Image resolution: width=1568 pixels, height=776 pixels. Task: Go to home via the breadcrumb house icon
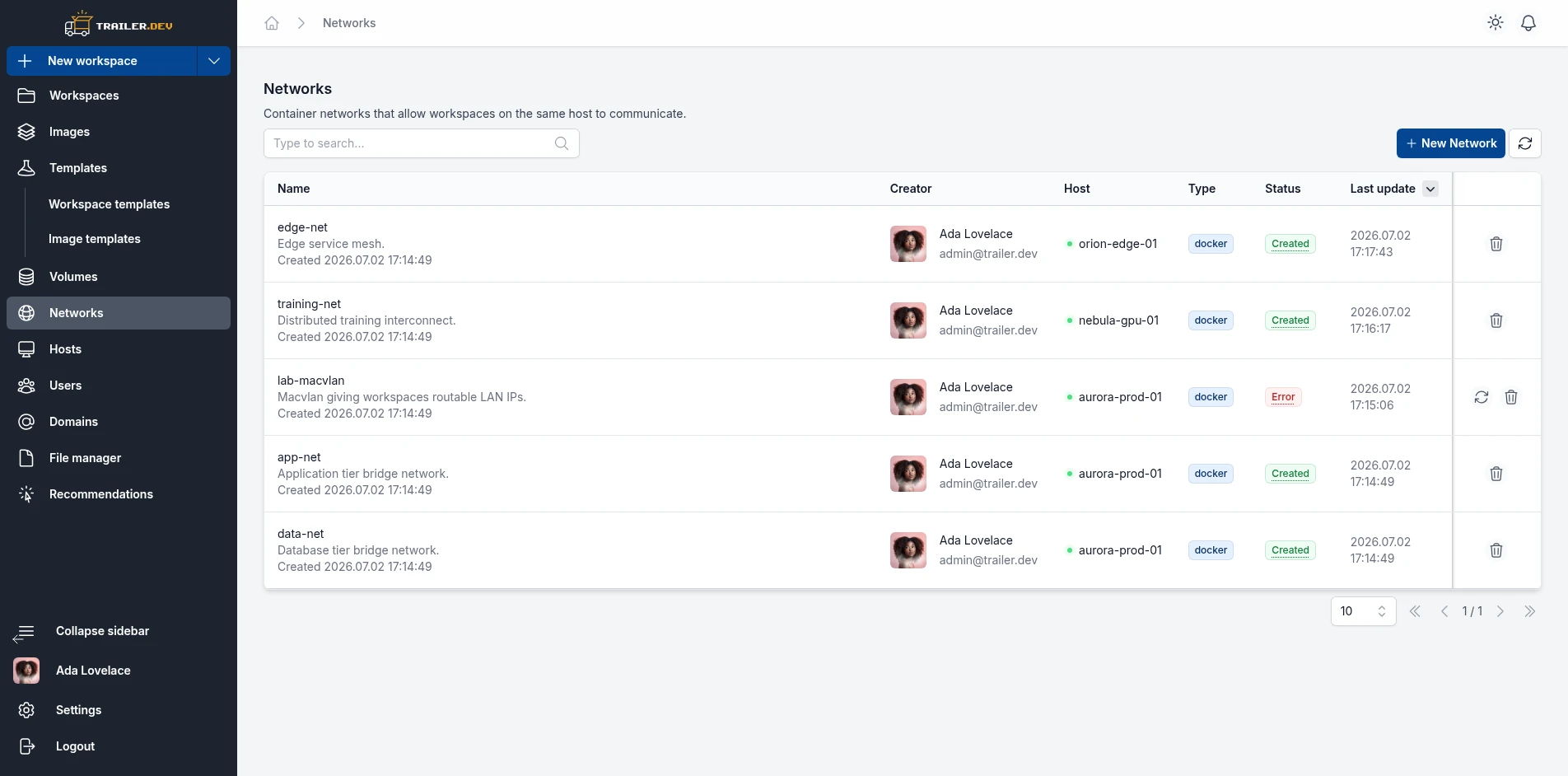[x=272, y=23]
